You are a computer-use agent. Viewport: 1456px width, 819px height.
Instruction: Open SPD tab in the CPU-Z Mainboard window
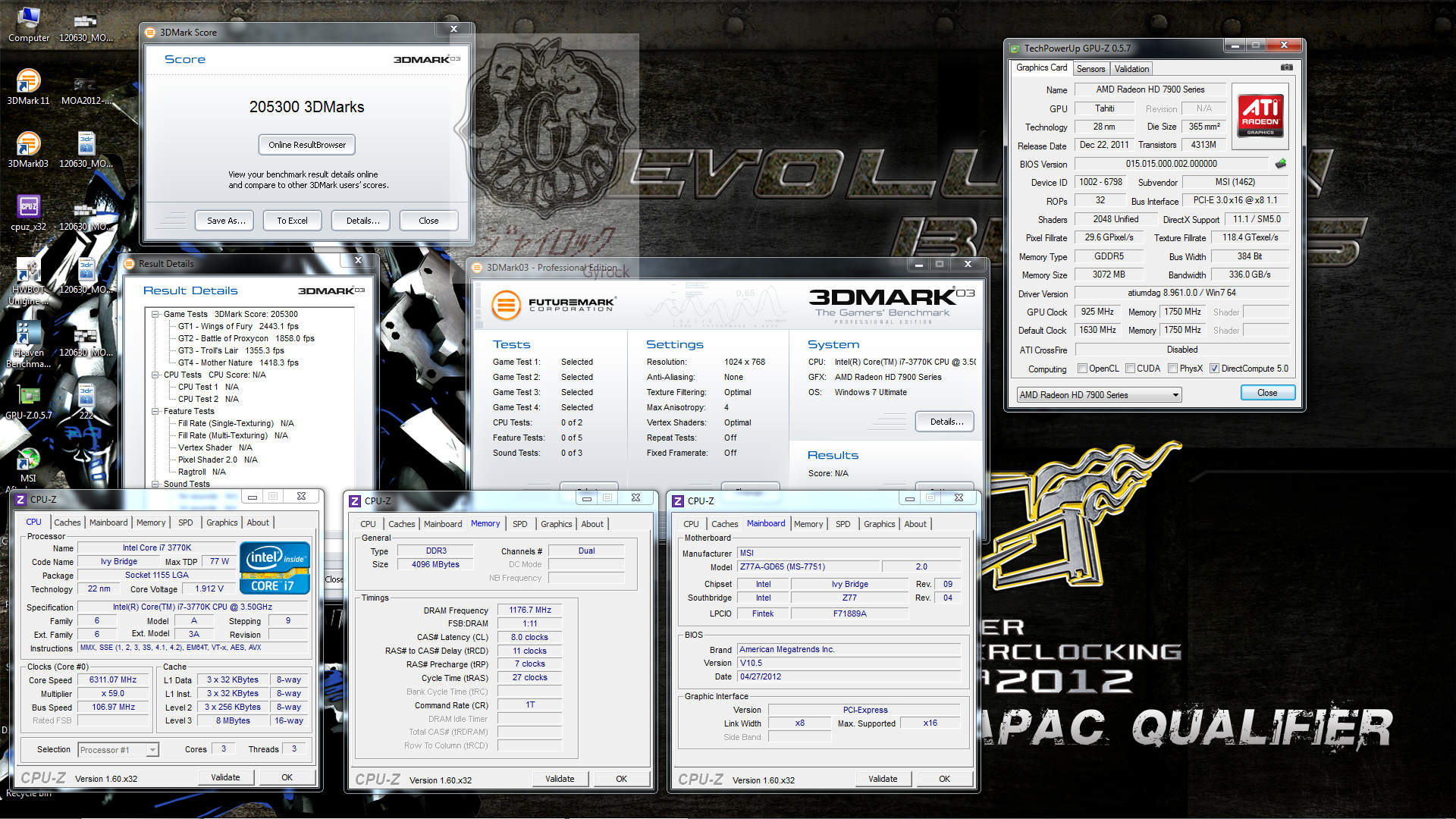843,524
